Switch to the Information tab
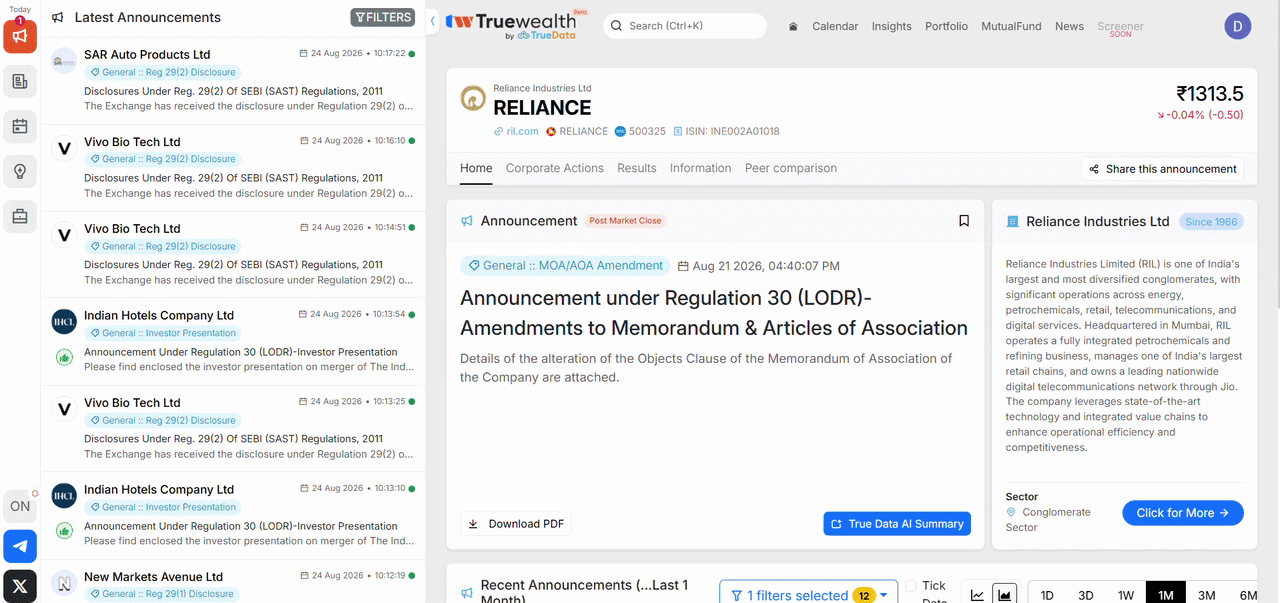 (701, 168)
